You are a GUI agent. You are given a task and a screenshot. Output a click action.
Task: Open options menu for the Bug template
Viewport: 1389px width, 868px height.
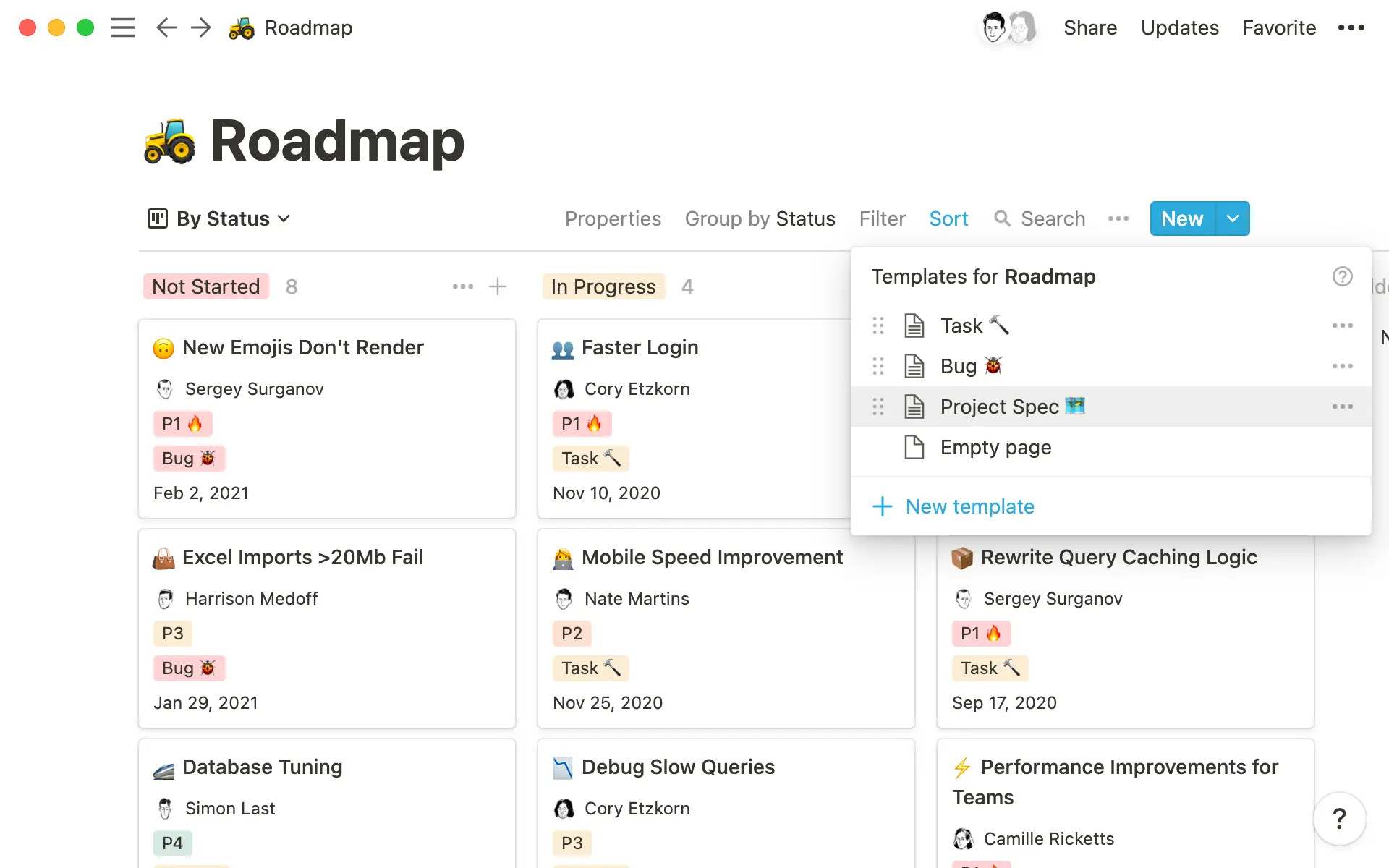(1343, 366)
